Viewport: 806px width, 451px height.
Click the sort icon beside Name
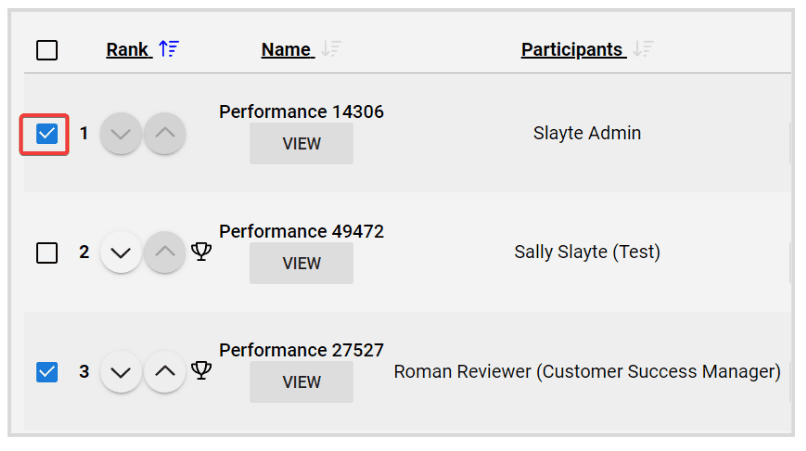click(x=331, y=49)
